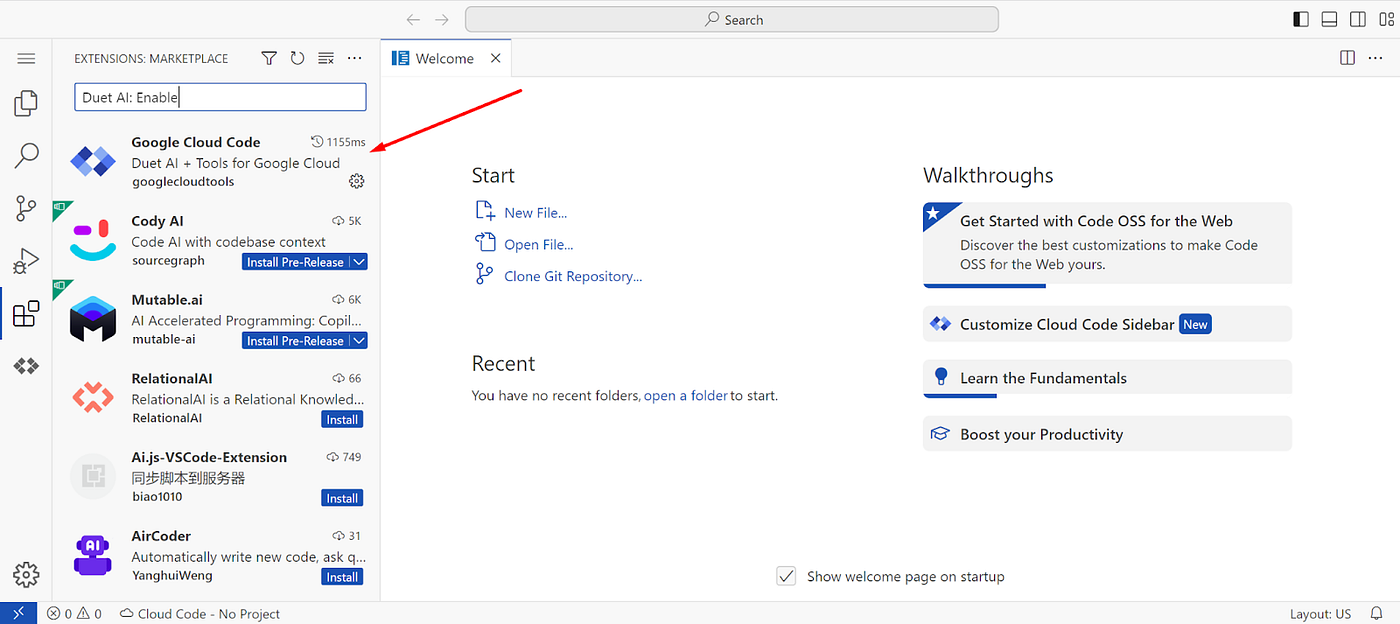Click Clone Git Repository... link

573,276
